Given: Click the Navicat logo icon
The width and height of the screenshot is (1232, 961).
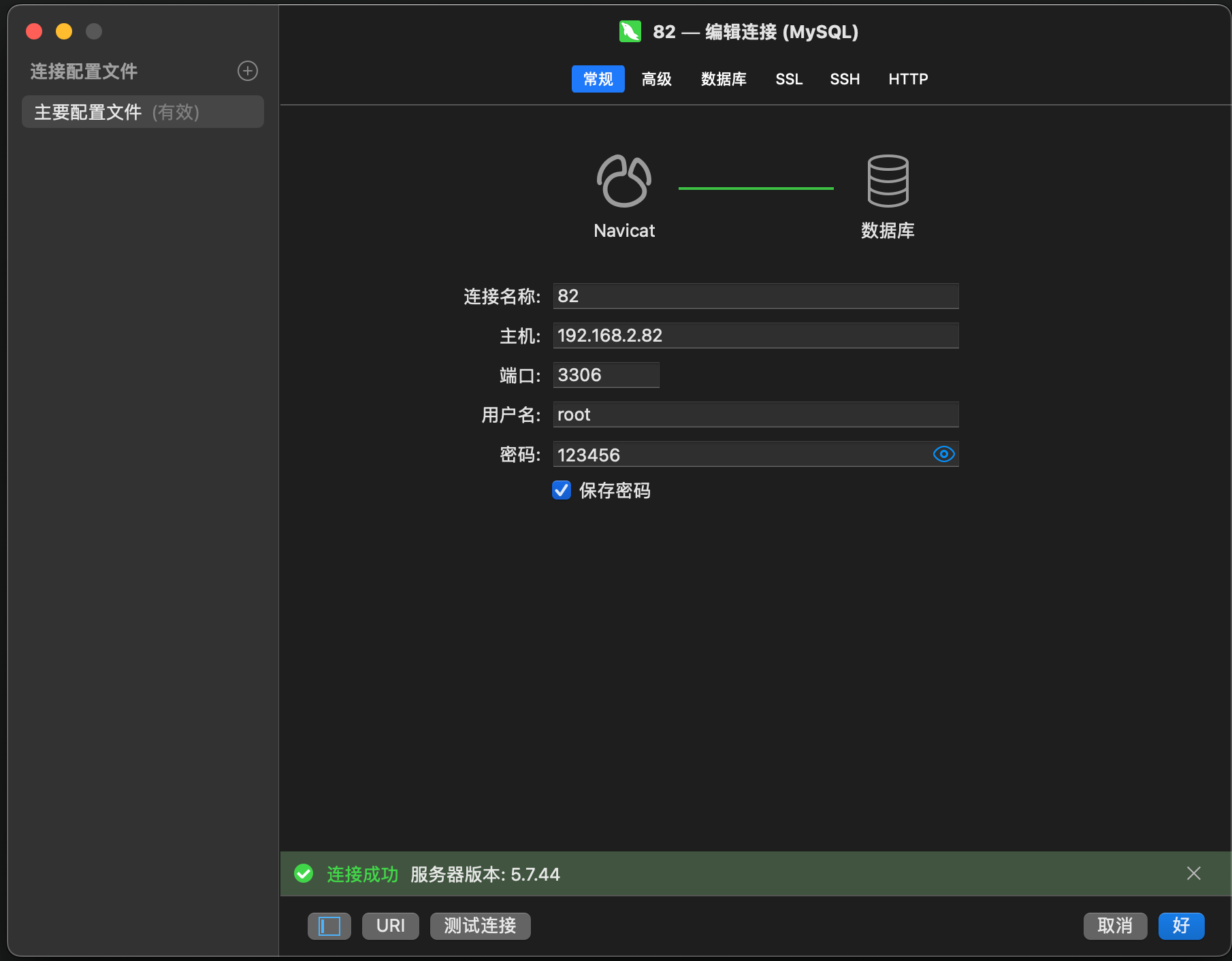Looking at the screenshot, I should (x=624, y=180).
